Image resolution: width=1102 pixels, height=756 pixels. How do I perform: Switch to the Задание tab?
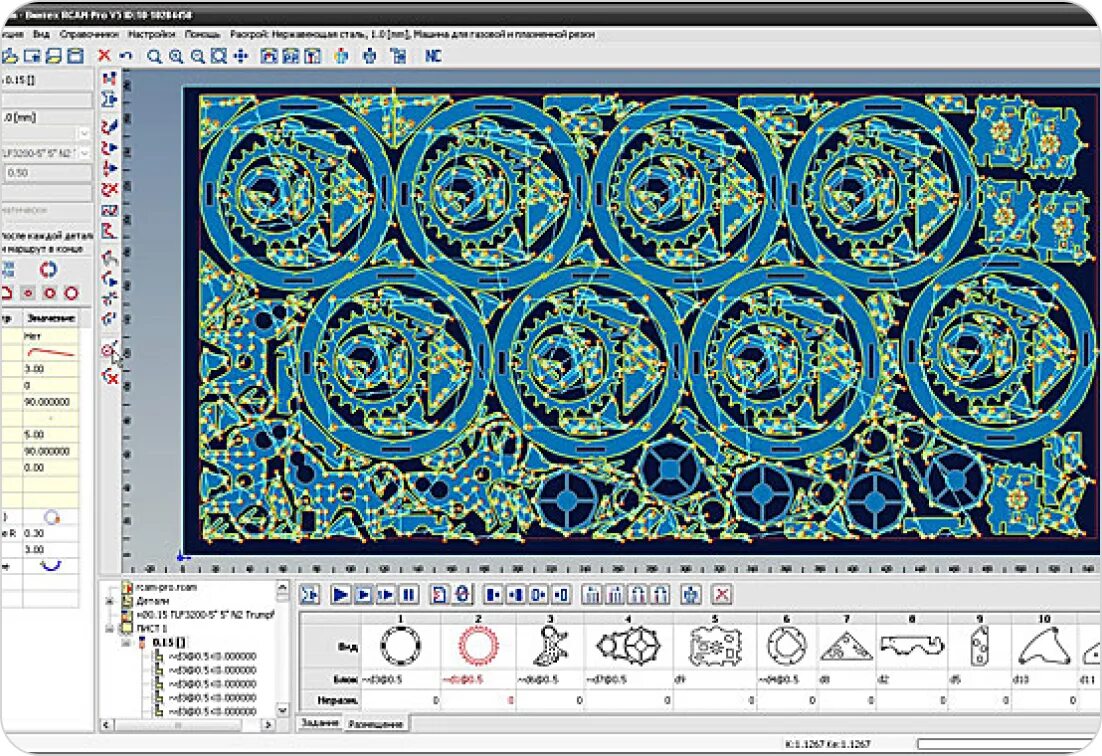[x=320, y=722]
